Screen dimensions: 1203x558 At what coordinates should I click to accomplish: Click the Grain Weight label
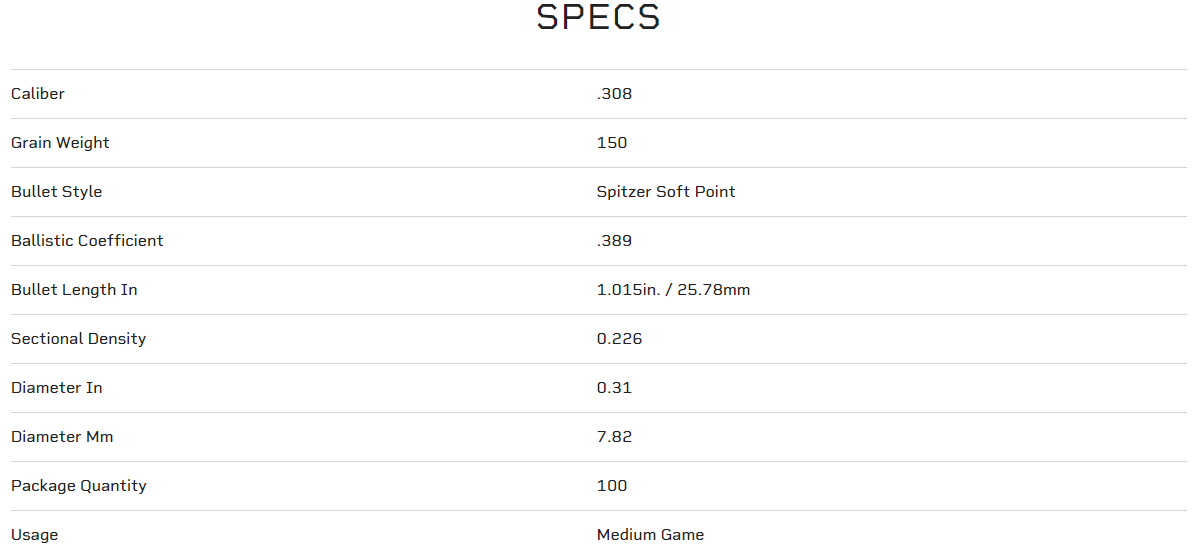point(60,143)
